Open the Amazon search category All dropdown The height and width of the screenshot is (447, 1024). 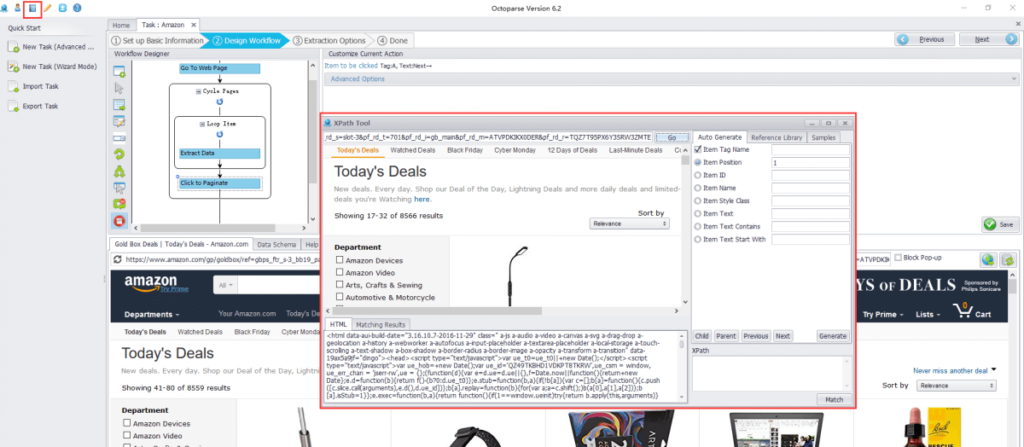point(227,286)
